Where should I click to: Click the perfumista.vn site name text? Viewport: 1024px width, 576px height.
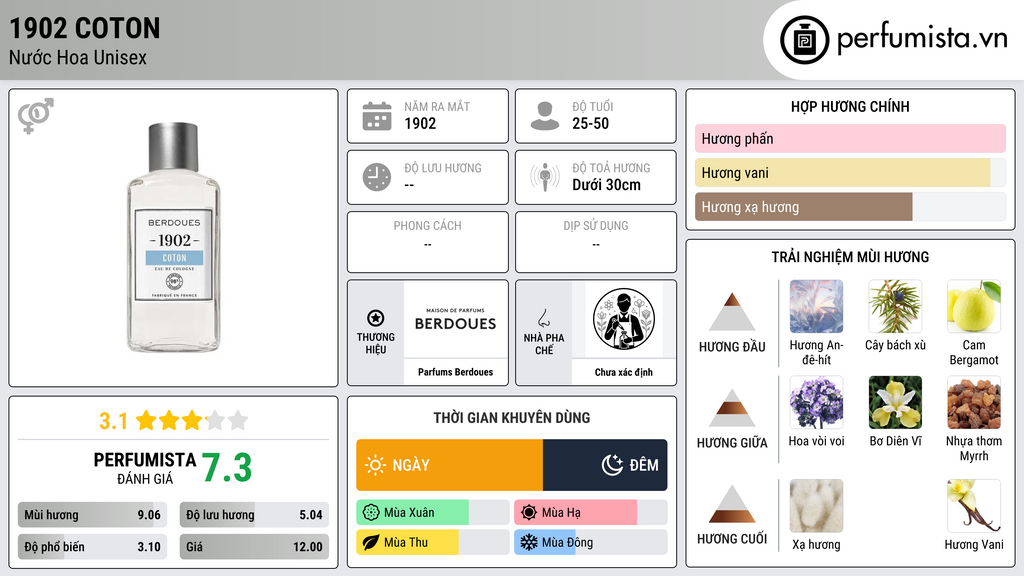(x=922, y=39)
